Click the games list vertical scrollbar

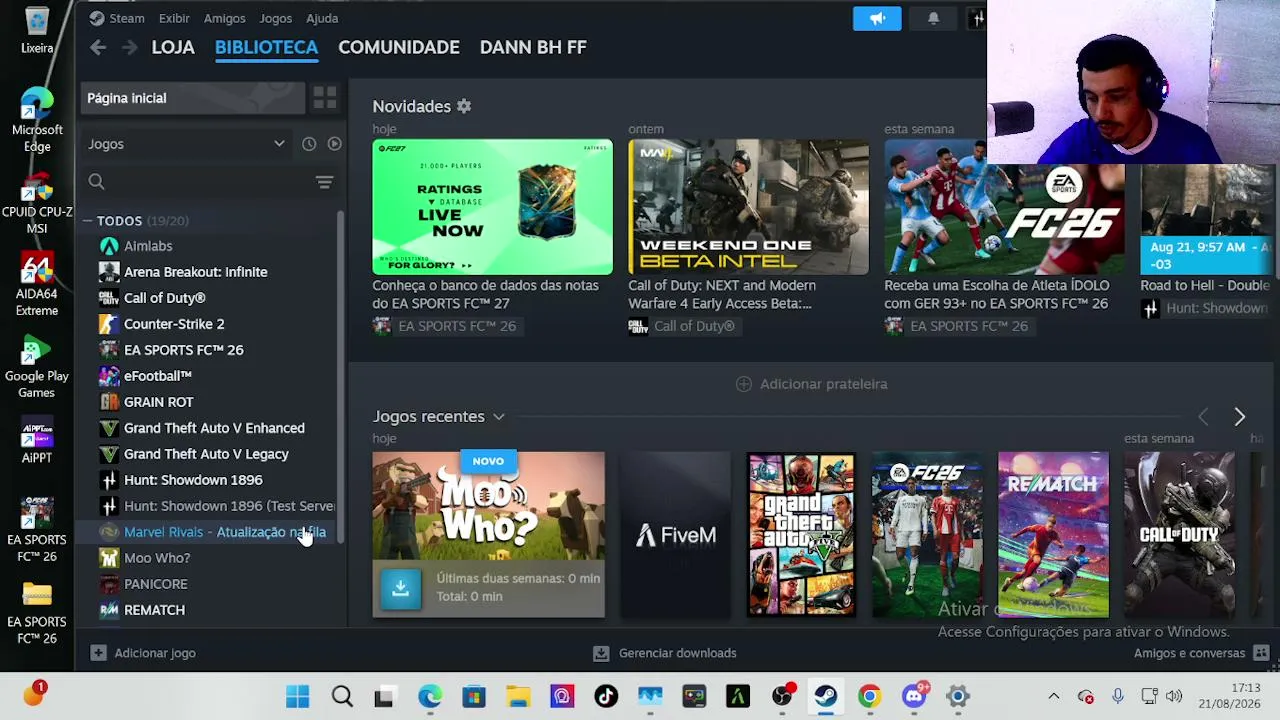tap(341, 378)
